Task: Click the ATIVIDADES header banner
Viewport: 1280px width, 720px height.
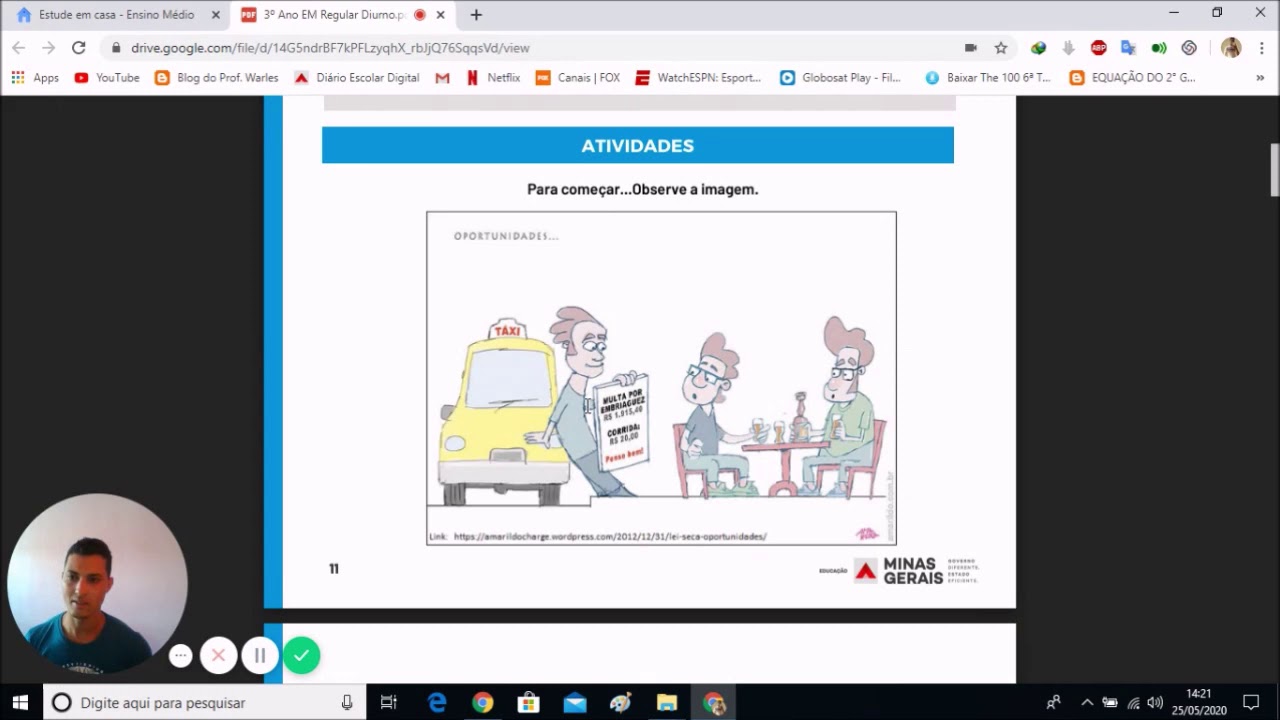Action: coord(638,145)
